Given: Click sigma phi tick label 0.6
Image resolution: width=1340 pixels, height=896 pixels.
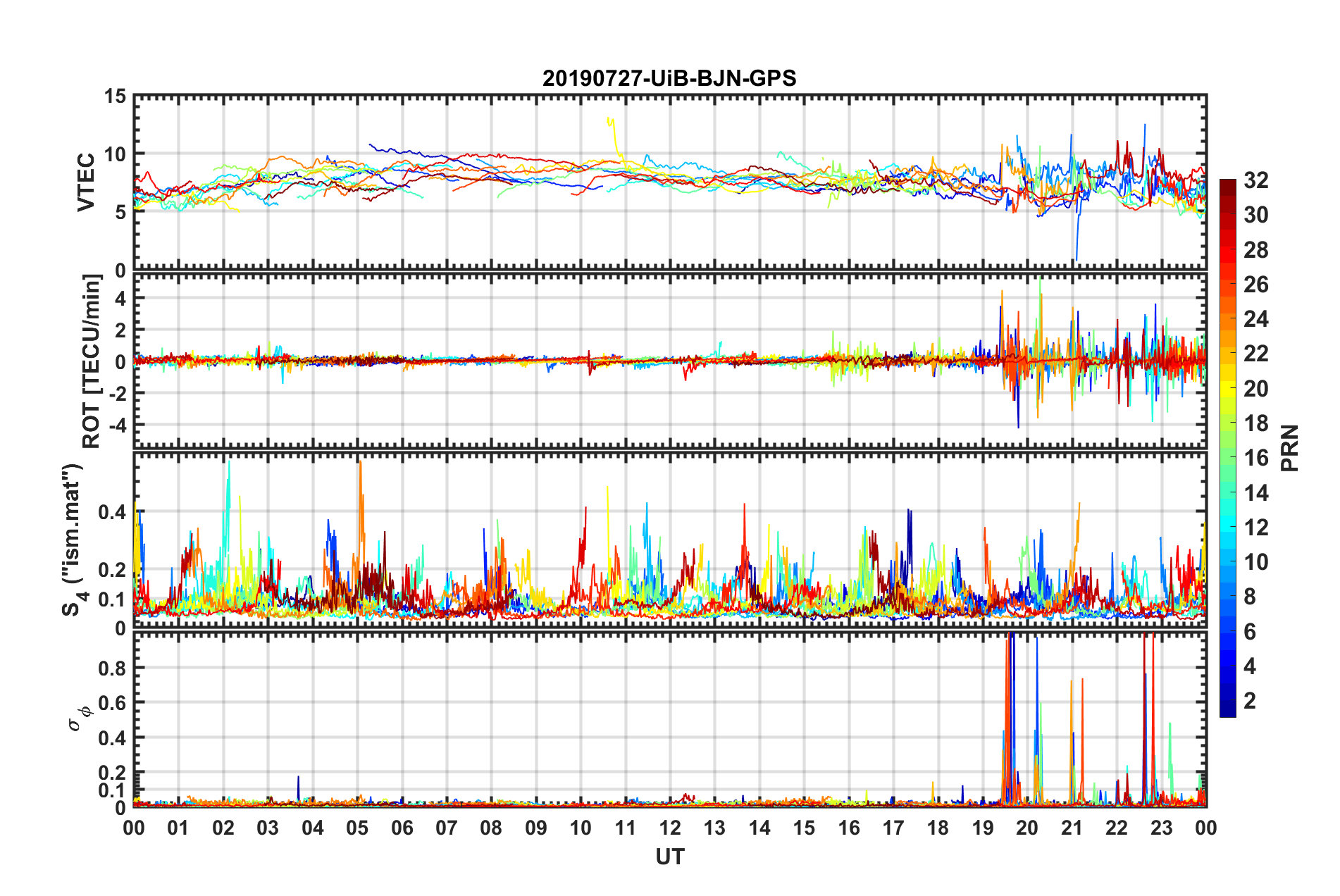Looking at the screenshot, I should (x=112, y=703).
